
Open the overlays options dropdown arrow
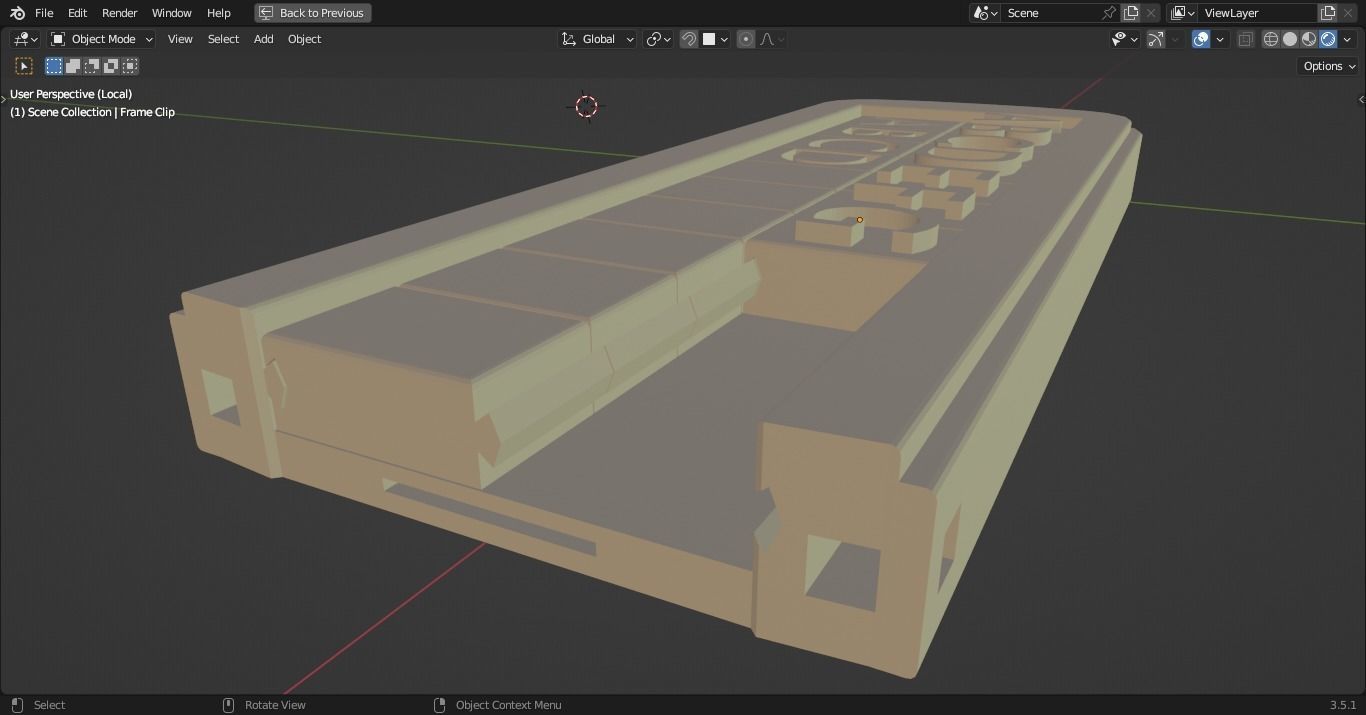pos(1220,39)
